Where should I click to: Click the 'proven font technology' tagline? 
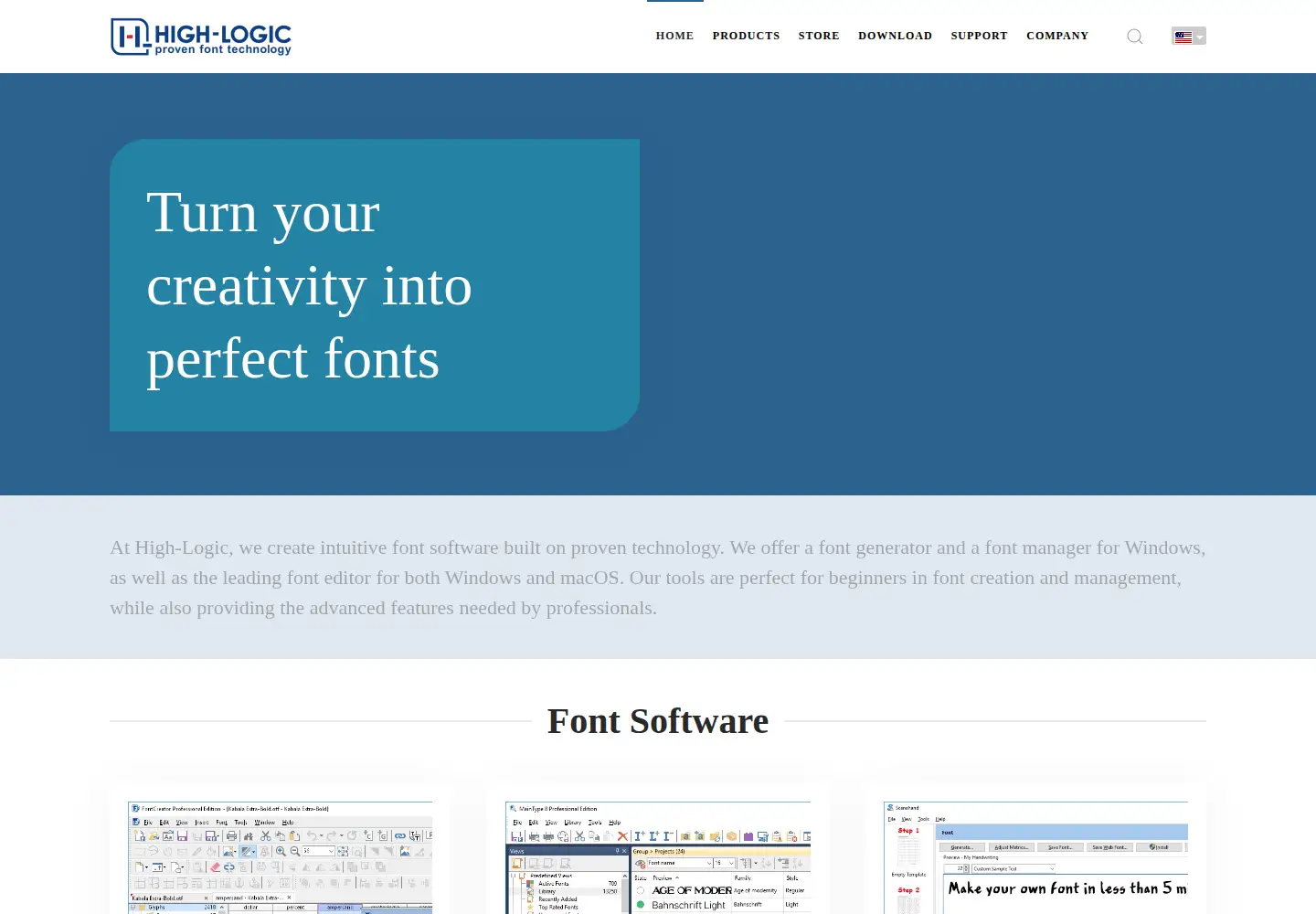tap(223, 49)
